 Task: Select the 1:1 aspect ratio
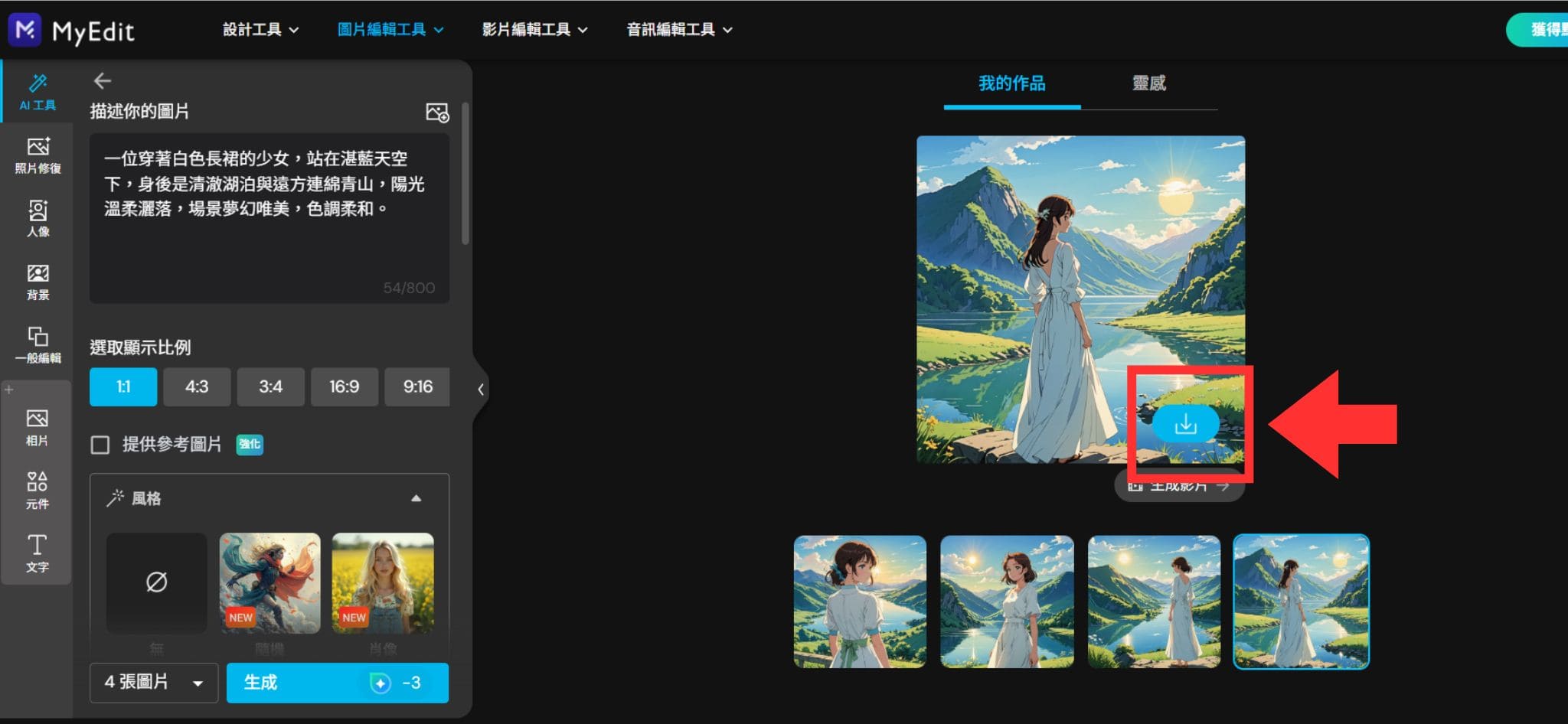point(123,387)
